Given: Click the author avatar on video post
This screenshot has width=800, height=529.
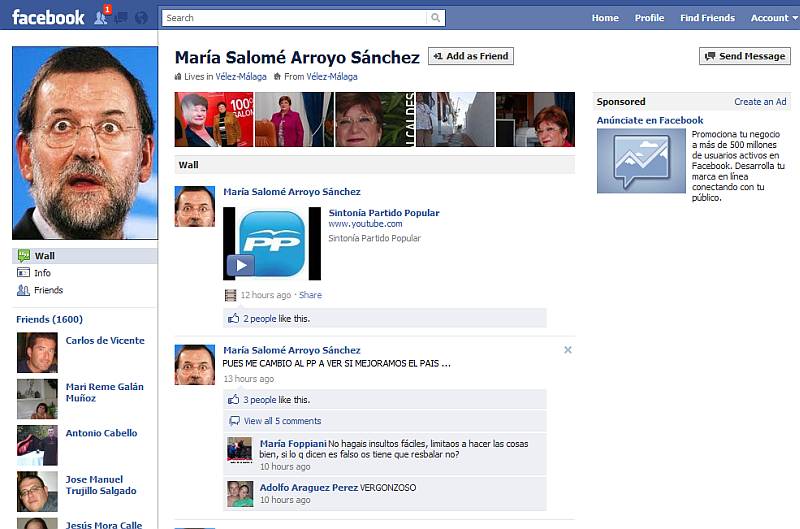Looking at the screenshot, I should coord(195,207).
